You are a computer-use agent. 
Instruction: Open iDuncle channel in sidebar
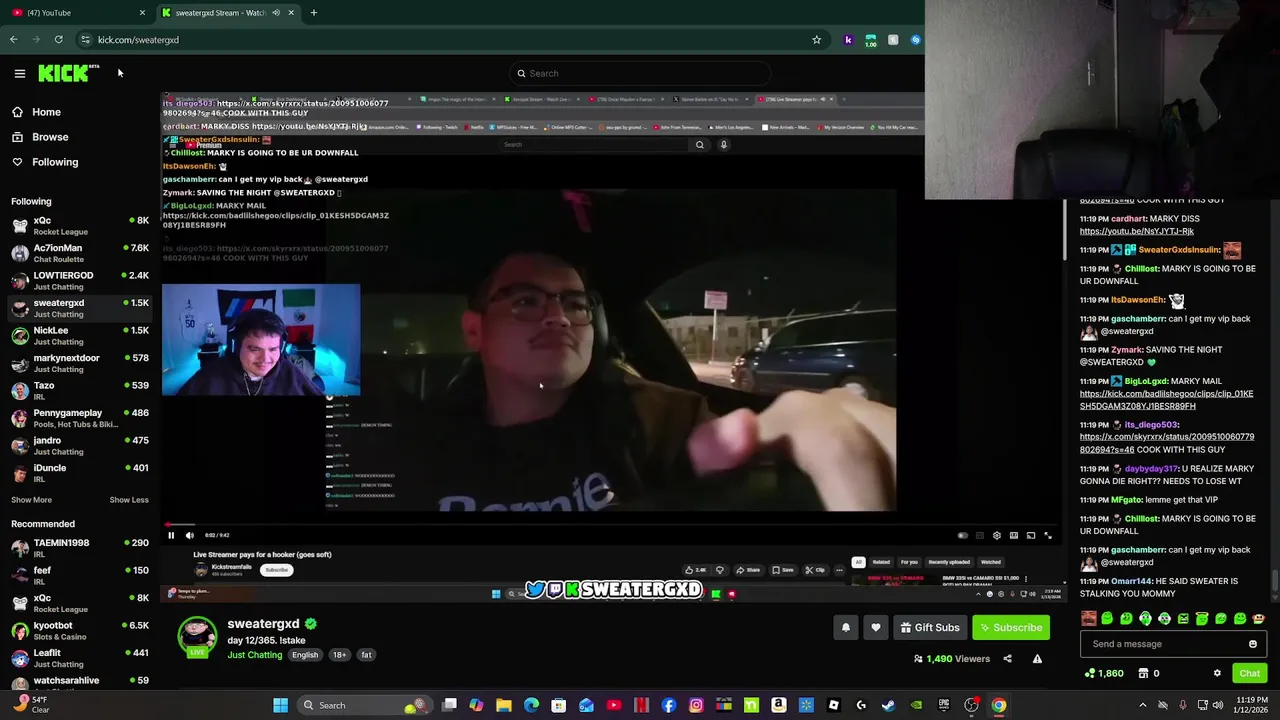coord(80,473)
